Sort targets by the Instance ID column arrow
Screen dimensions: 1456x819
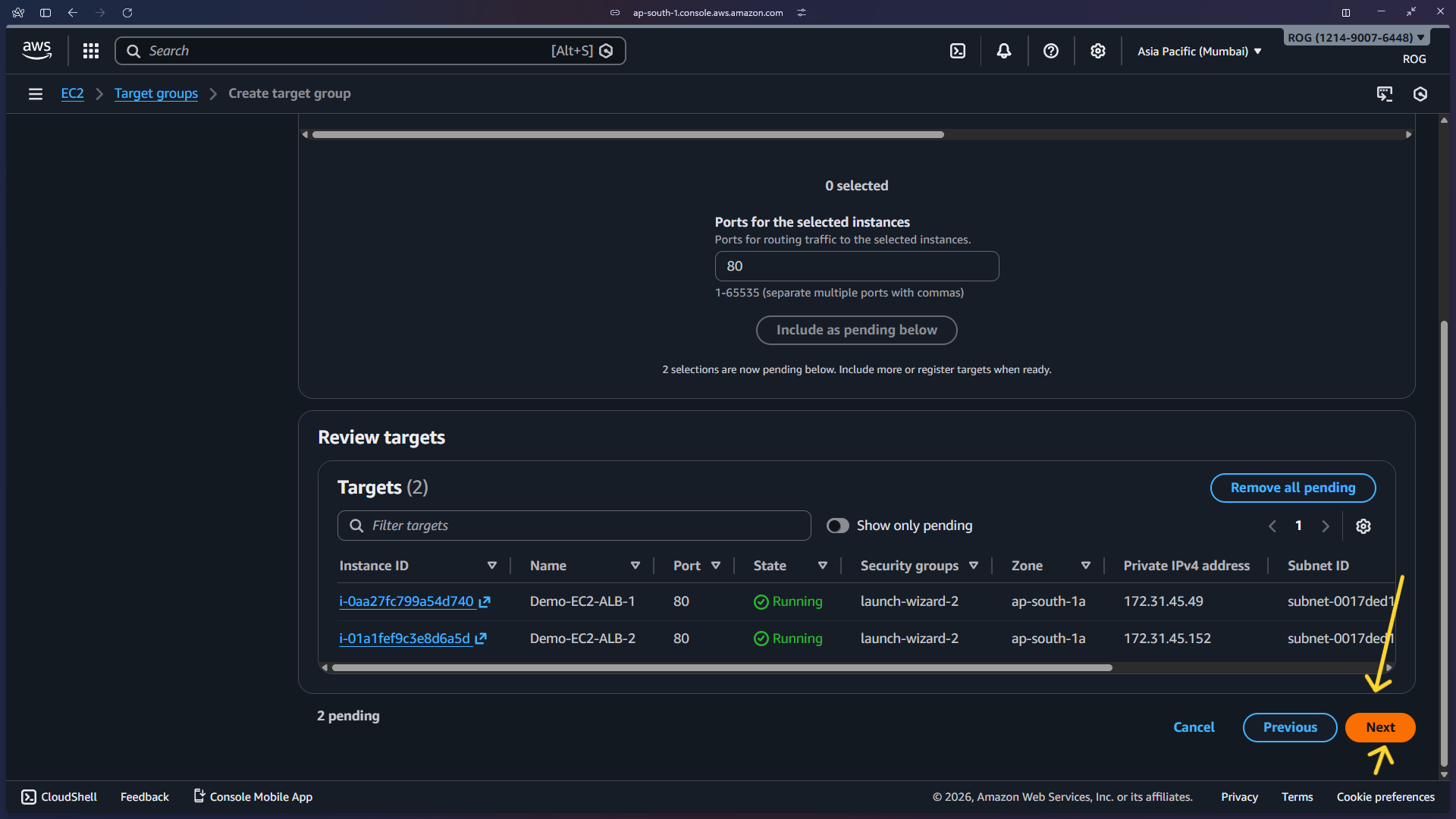coord(492,566)
